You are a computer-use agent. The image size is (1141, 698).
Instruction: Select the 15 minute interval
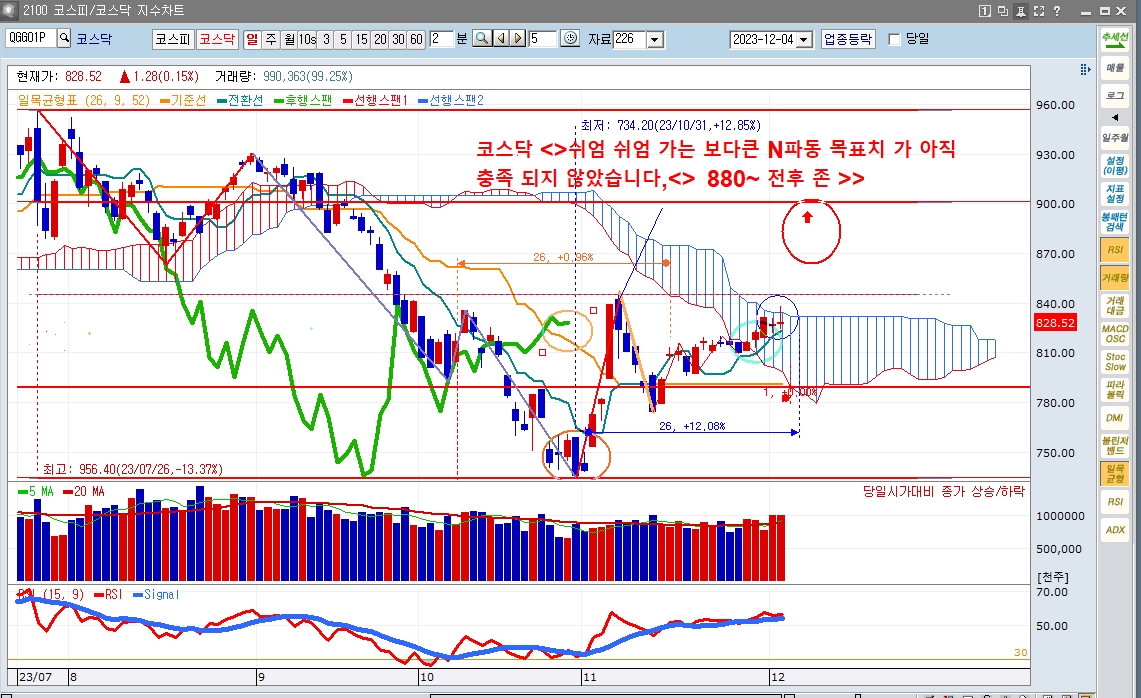click(x=362, y=39)
